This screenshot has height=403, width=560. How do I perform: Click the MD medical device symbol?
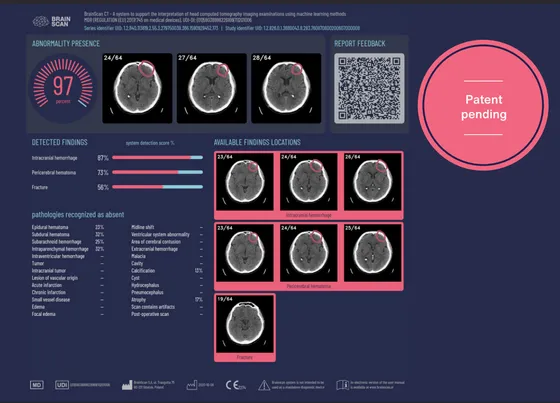37,385
